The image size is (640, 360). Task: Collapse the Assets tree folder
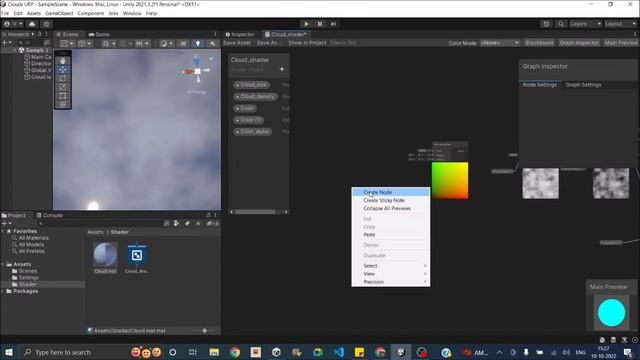3,264
